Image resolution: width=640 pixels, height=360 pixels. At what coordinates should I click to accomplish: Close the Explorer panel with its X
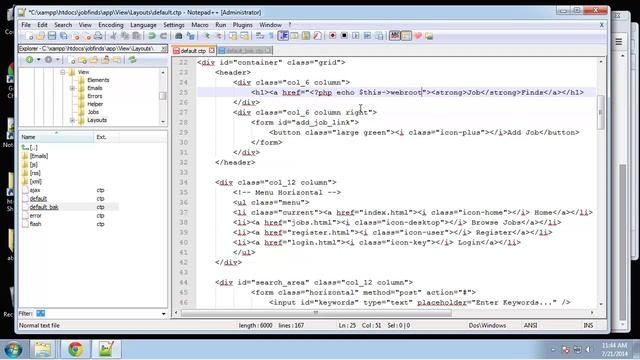coord(164,49)
